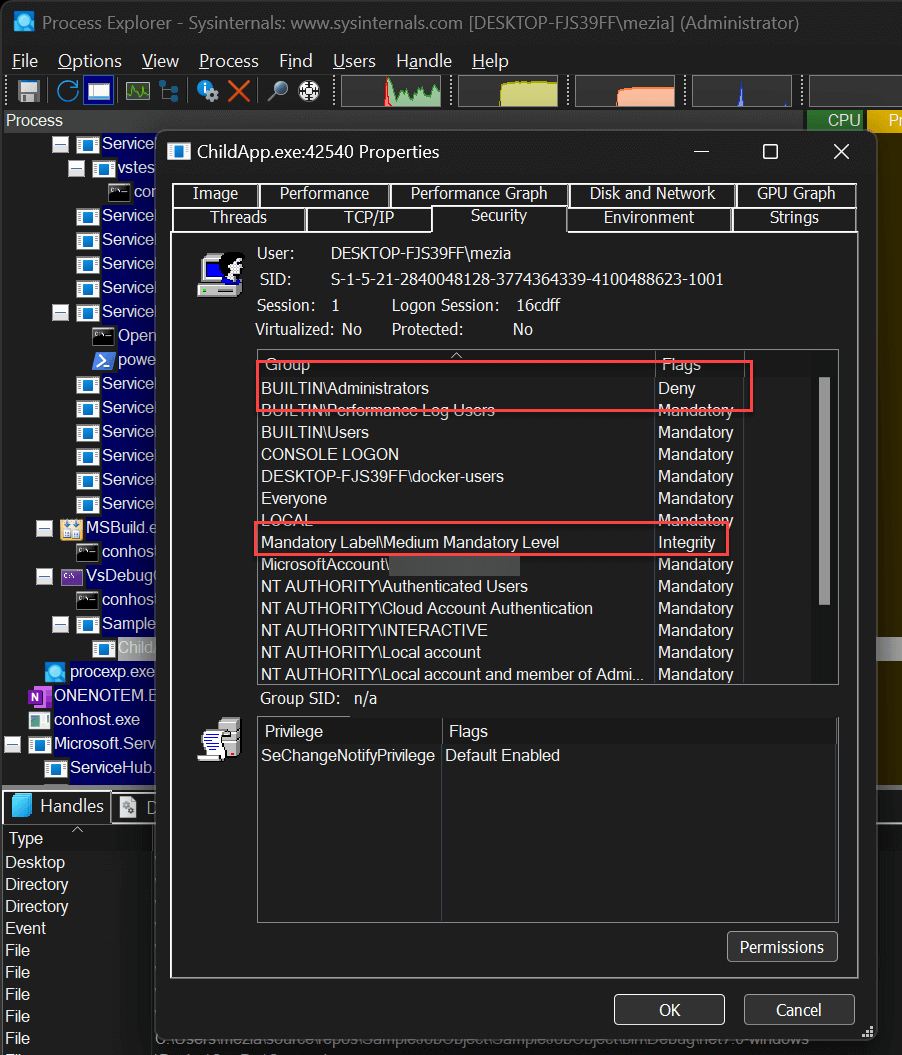Image resolution: width=902 pixels, height=1055 pixels.
Task: Click the crosshair Find Window's Process icon
Action: (309, 92)
